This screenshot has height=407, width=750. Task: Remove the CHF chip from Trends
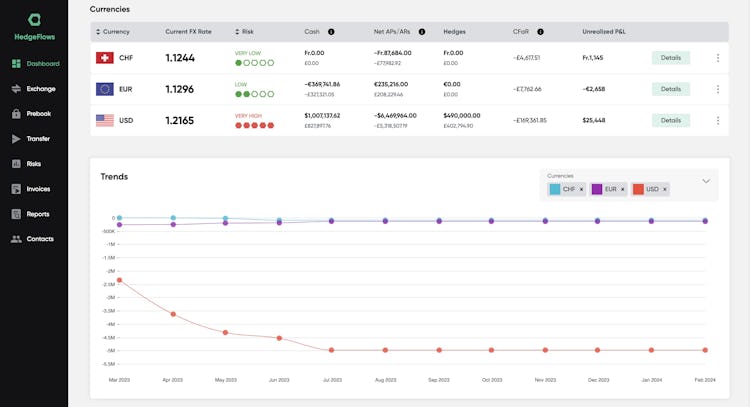click(x=582, y=189)
